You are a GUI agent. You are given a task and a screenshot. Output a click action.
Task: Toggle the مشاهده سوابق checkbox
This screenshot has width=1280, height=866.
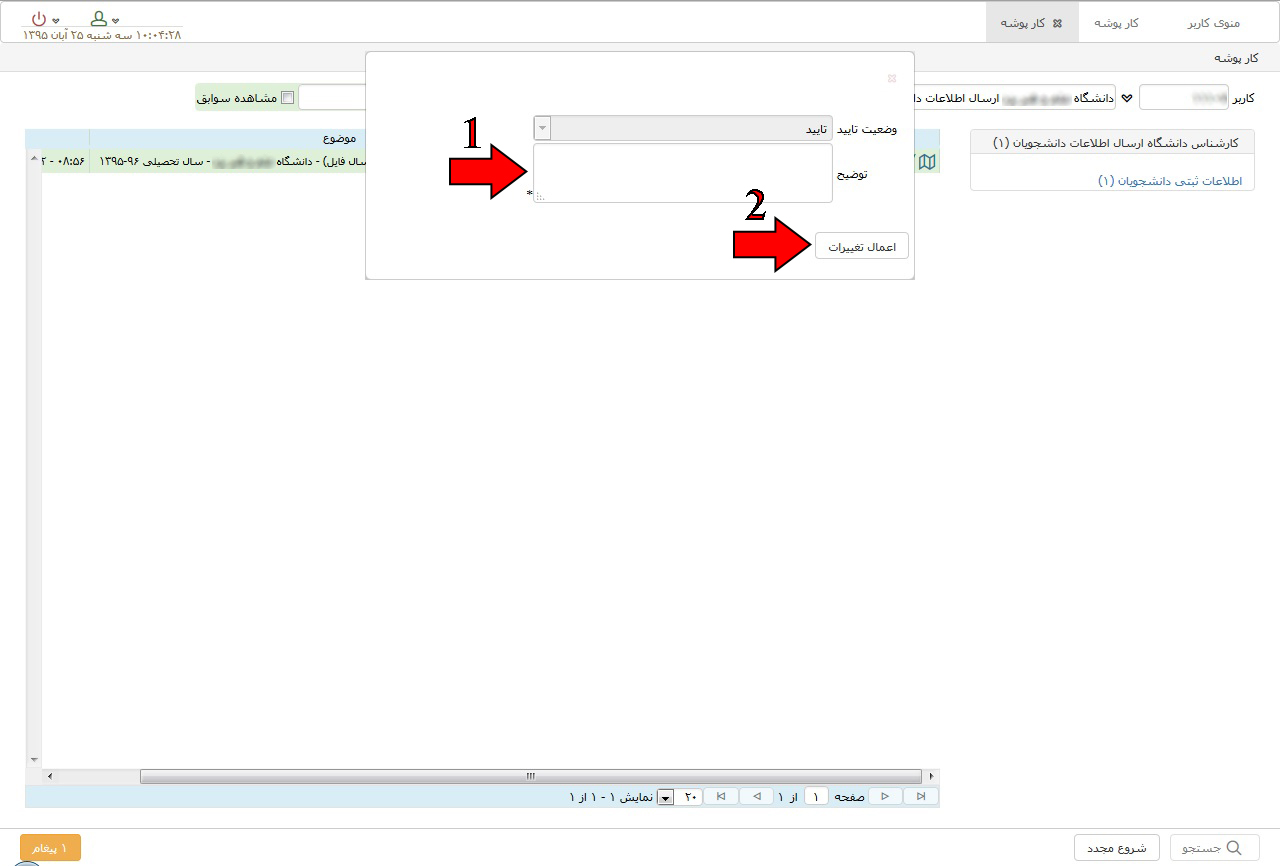click(x=288, y=98)
